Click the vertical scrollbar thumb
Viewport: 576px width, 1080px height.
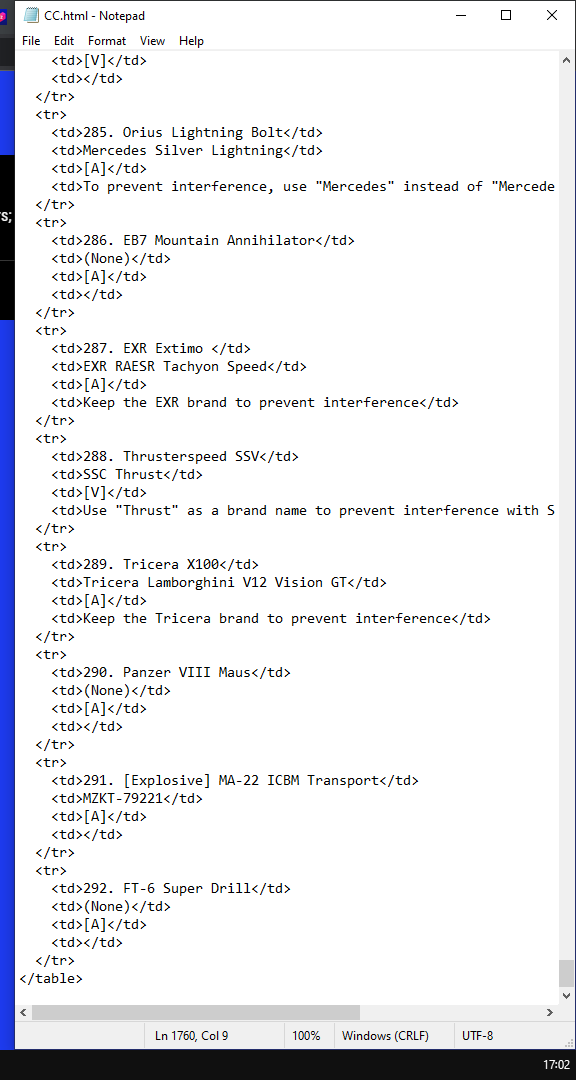click(566, 973)
